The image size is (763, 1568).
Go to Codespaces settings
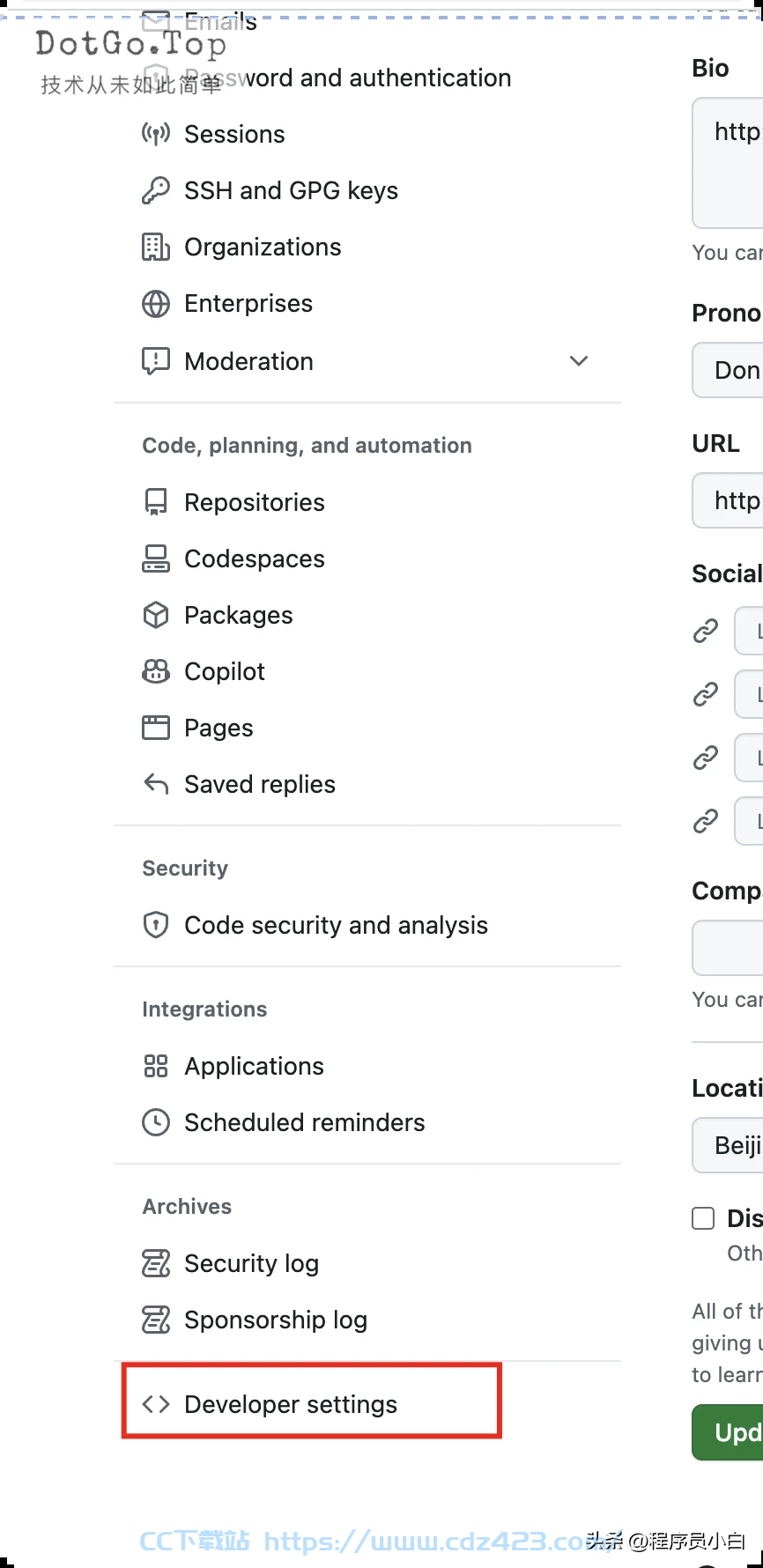[x=255, y=558]
